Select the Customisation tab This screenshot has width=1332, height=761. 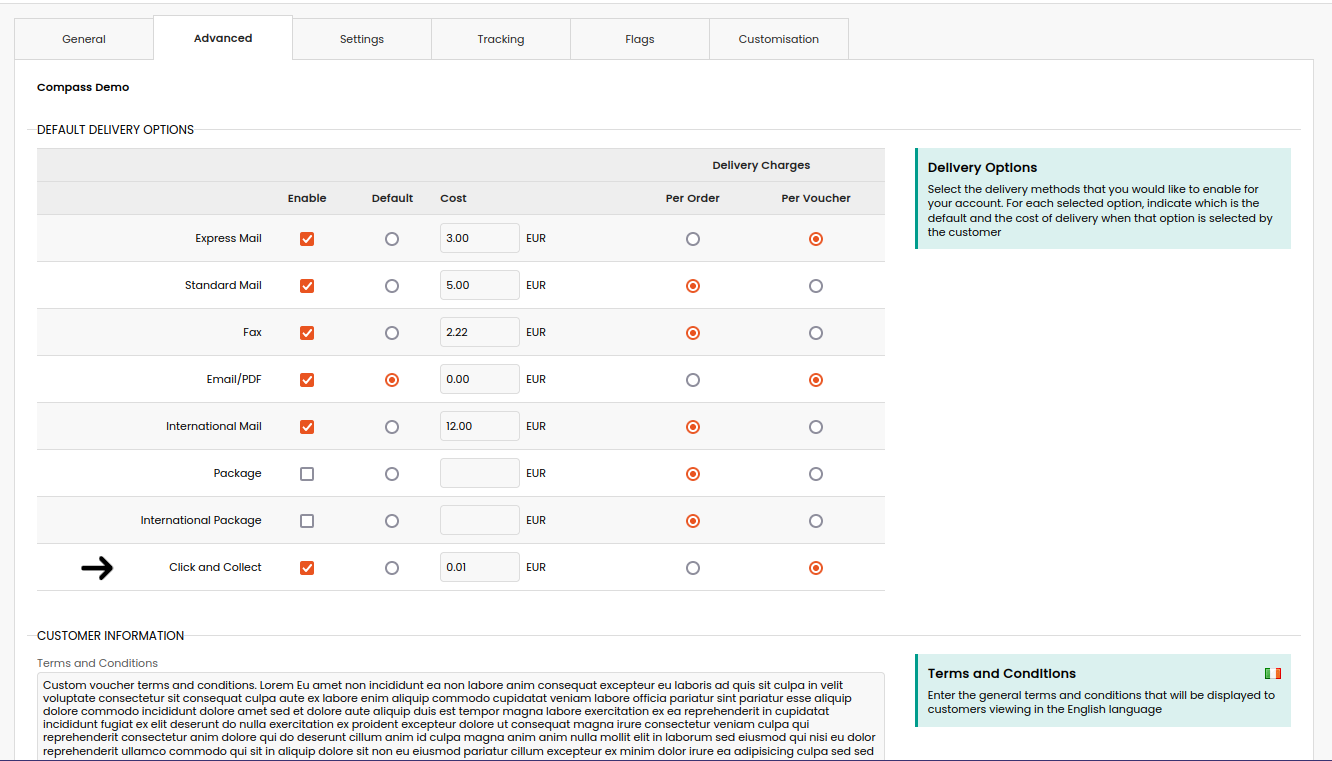click(x=779, y=39)
